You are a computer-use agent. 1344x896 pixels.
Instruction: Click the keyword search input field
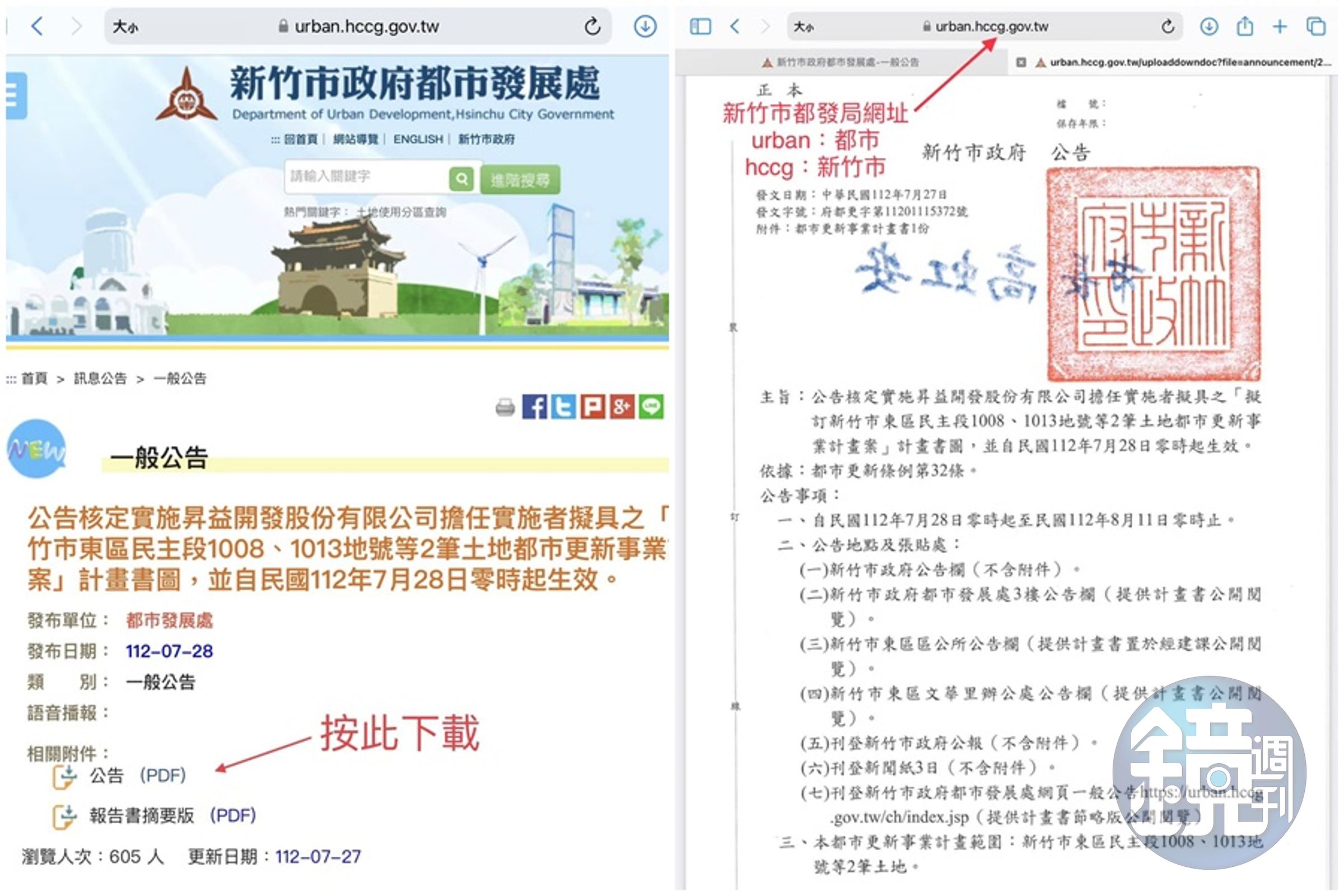366,177
